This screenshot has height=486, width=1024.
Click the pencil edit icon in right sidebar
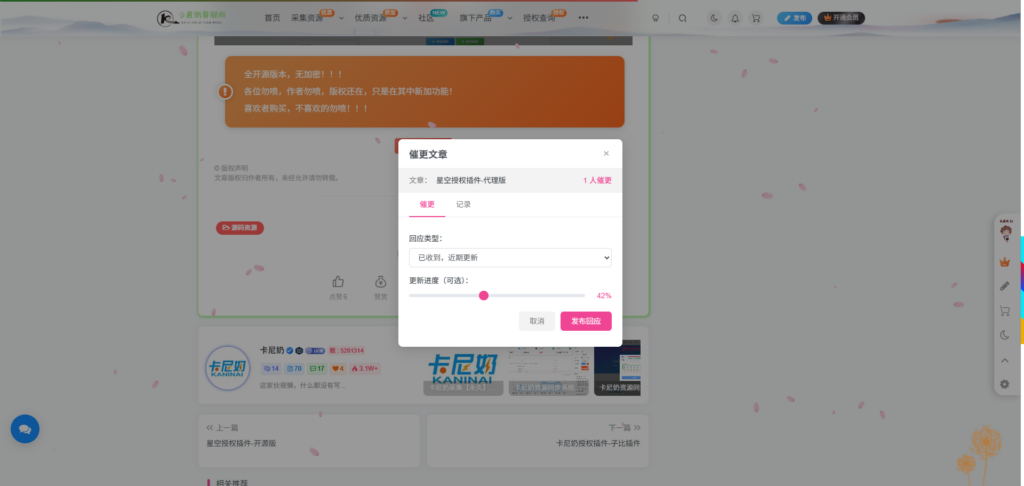tap(1005, 286)
